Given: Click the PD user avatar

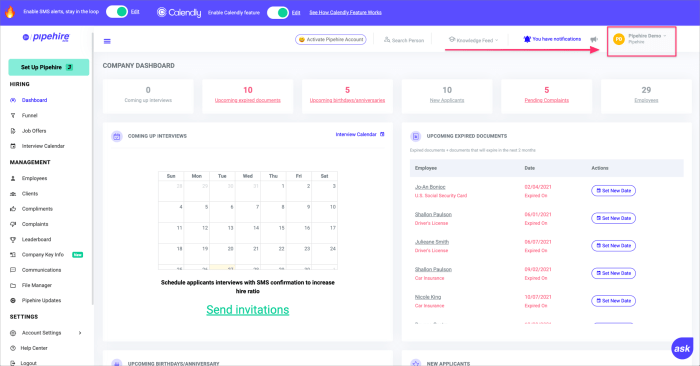Looking at the screenshot, I should tap(619, 40).
